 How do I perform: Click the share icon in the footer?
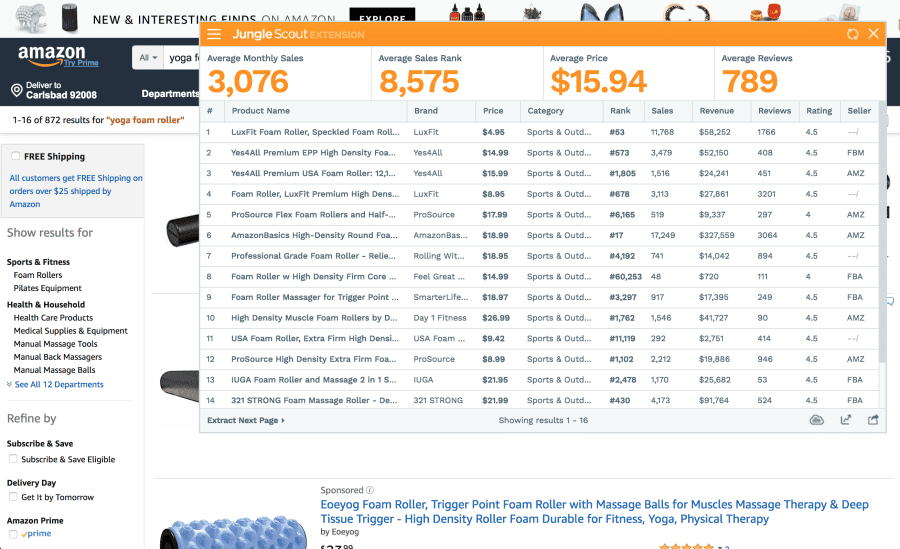(873, 420)
